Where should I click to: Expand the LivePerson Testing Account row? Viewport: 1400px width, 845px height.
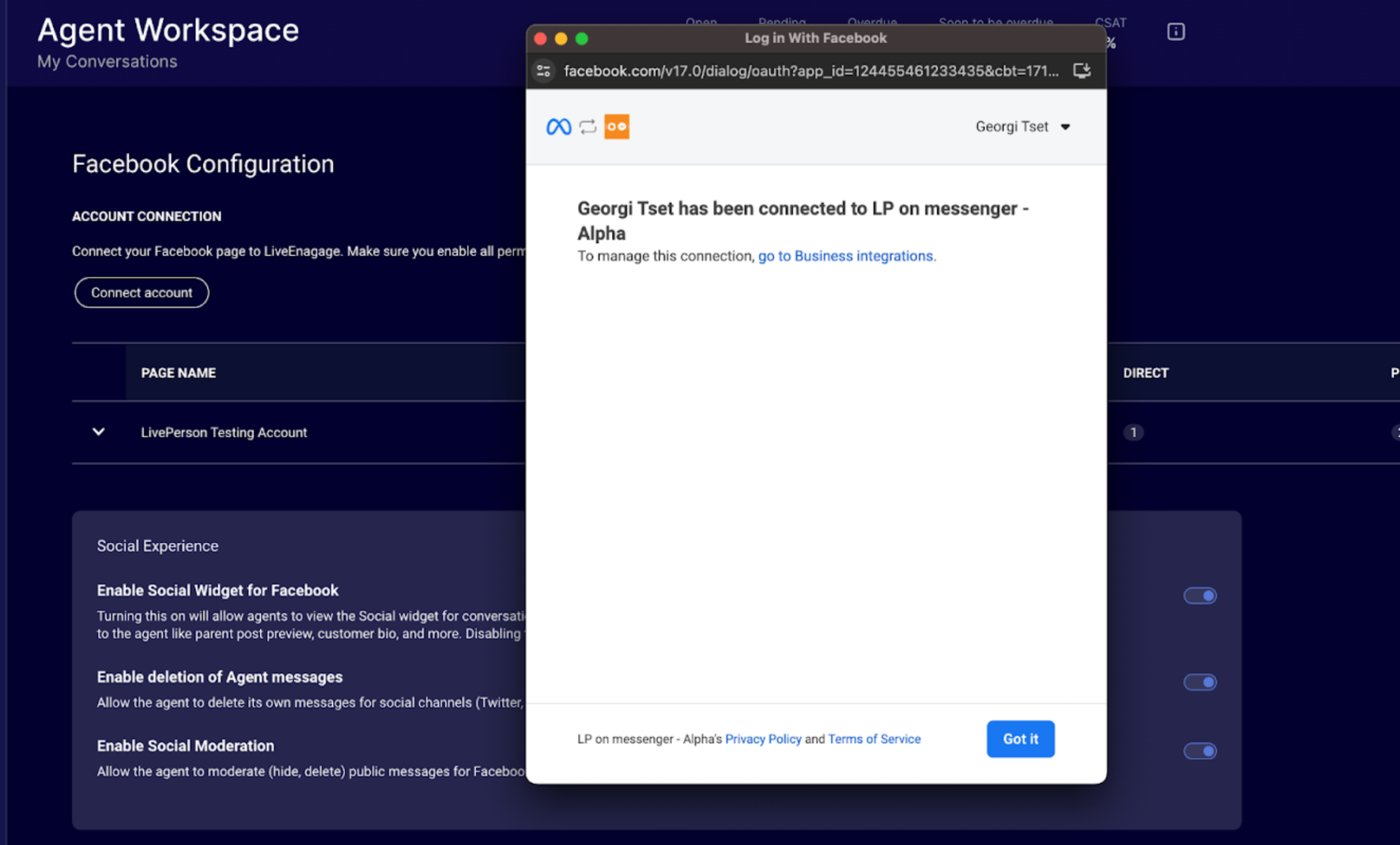click(98, 432)
